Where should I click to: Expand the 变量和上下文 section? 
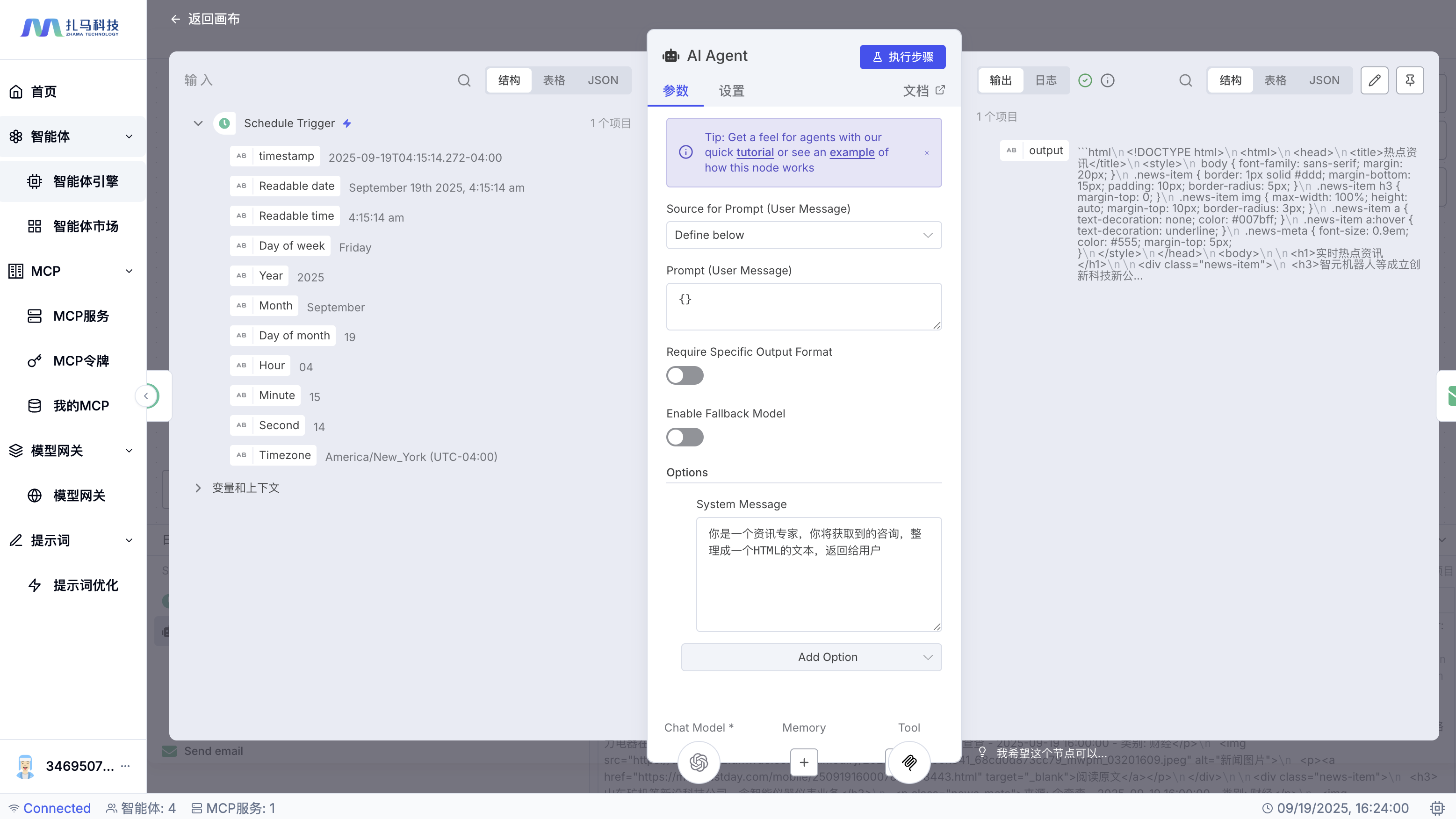click(x=198, y=488)
